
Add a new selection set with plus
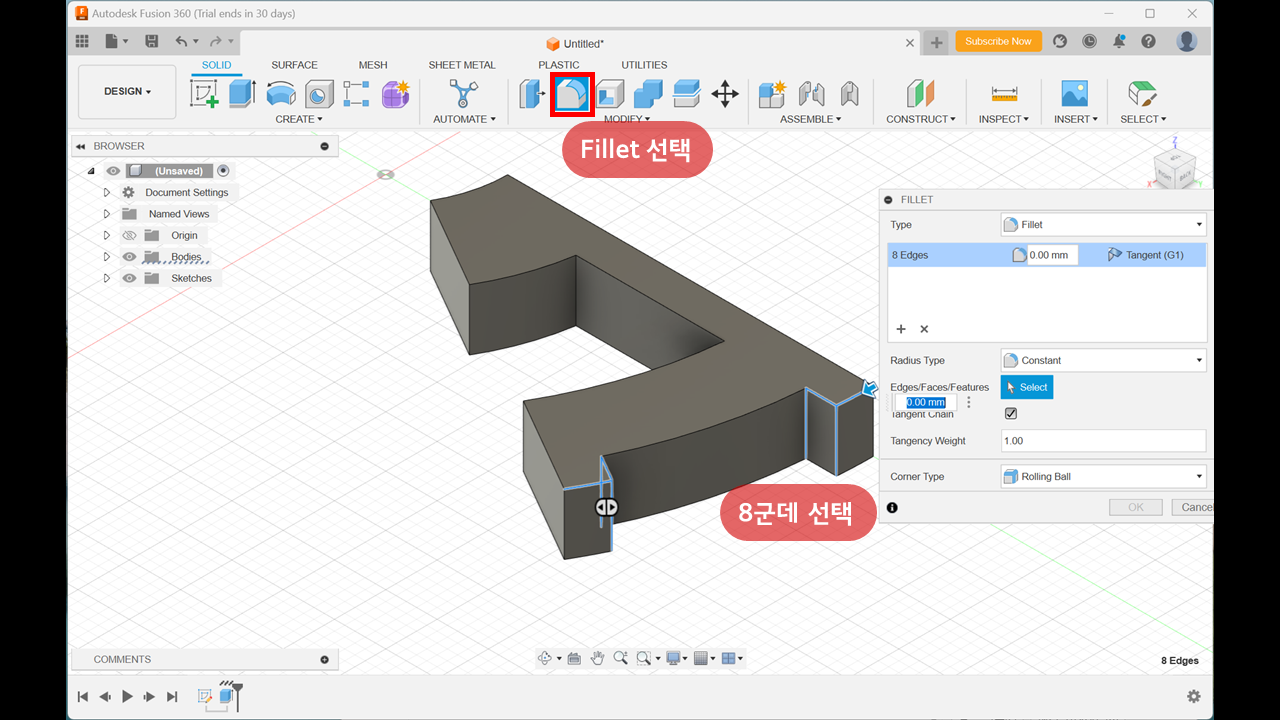pos(901,329)
